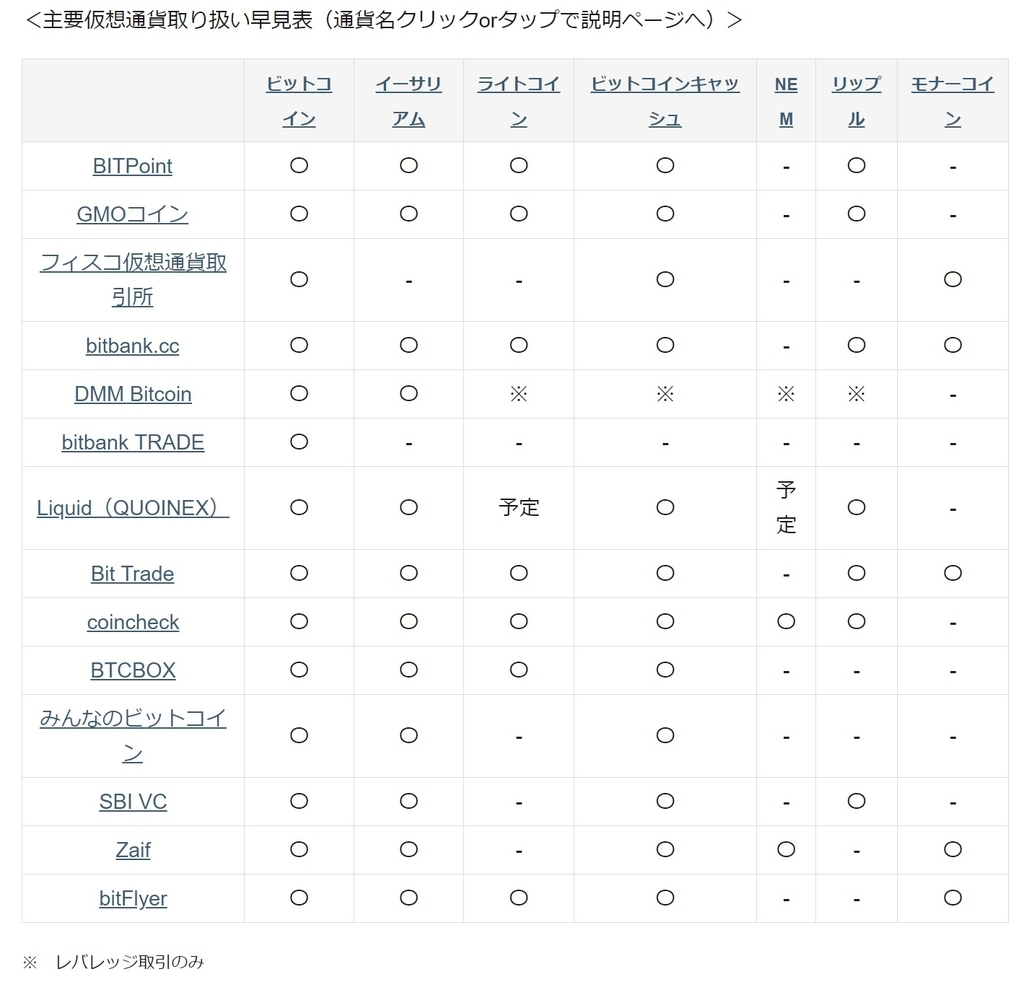Follow the GMOコイン exchange link
The height and width of the screenshot is (982, 1024).
(133, 214)
